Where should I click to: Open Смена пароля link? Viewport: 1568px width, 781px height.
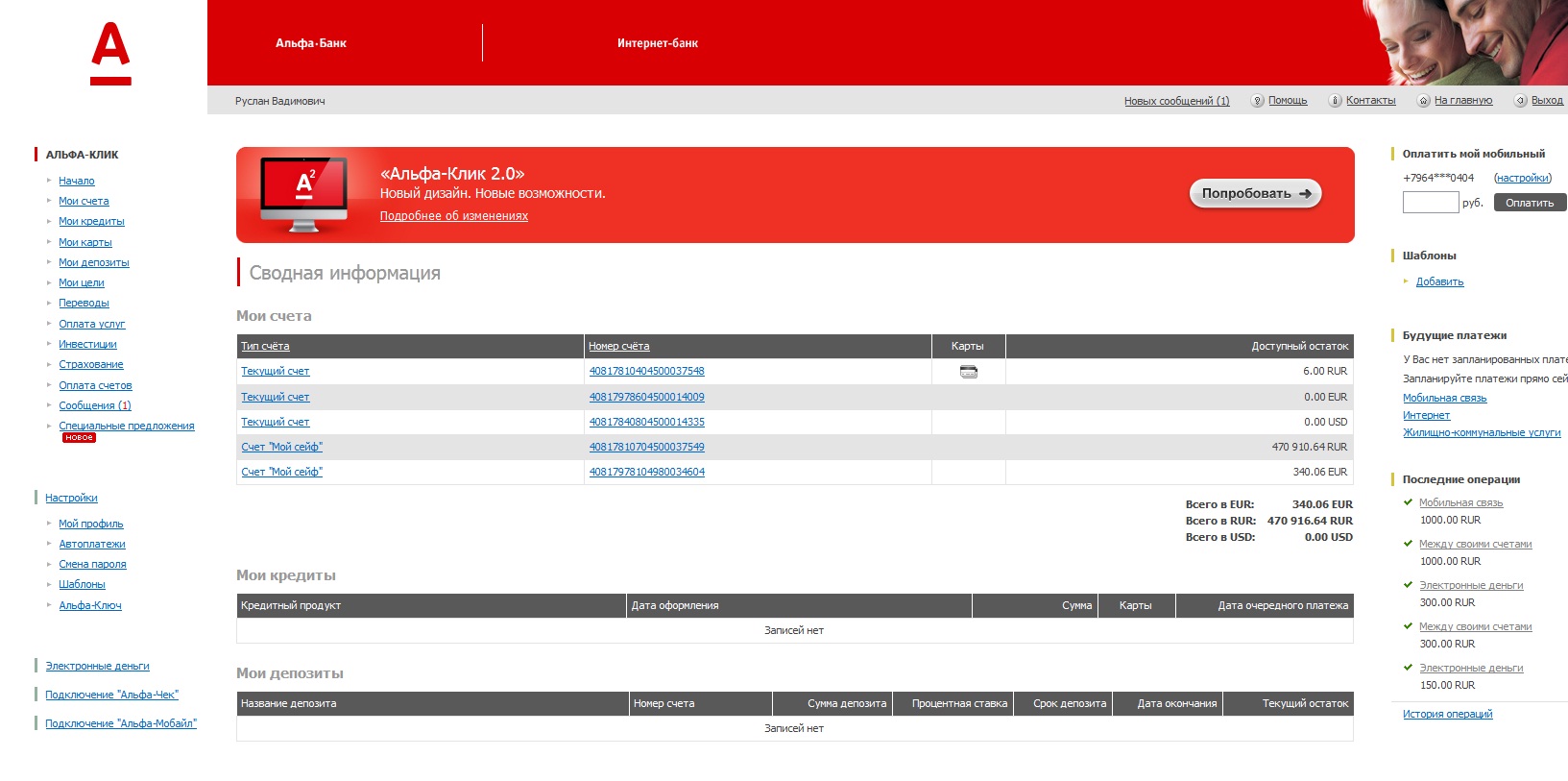92,564
